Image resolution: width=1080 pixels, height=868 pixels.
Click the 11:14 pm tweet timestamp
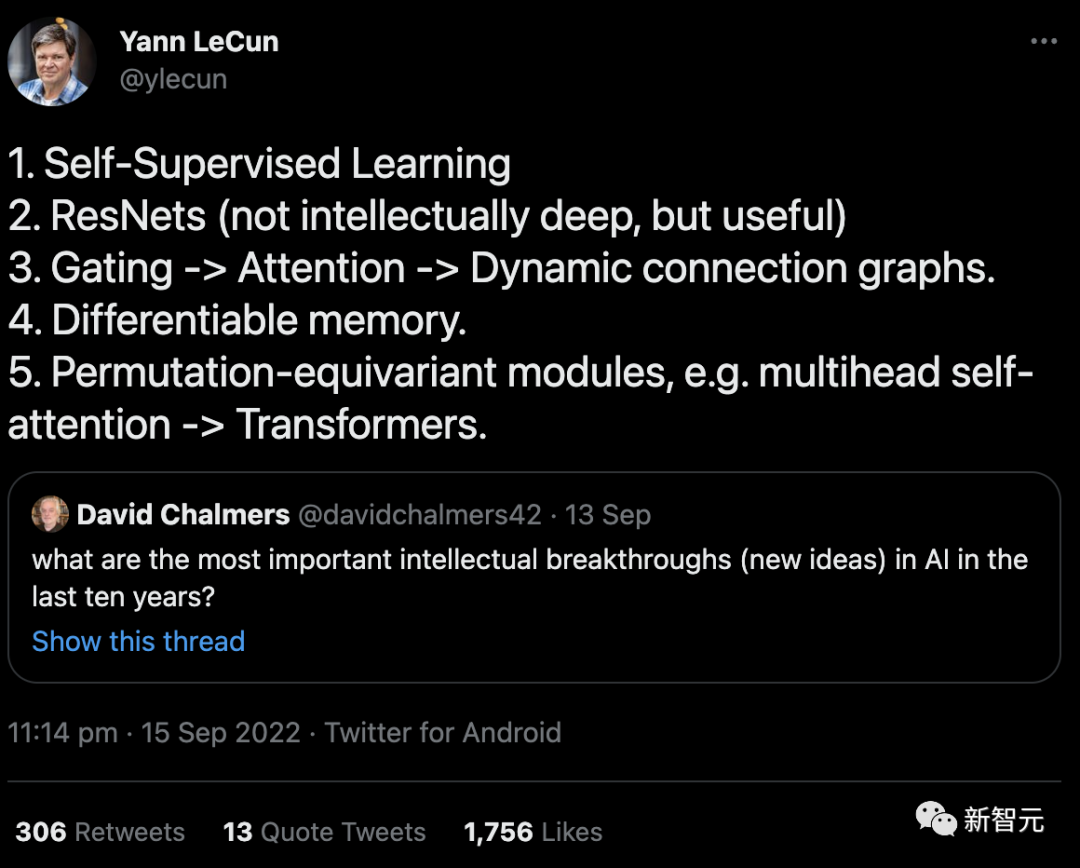(62, 733)
